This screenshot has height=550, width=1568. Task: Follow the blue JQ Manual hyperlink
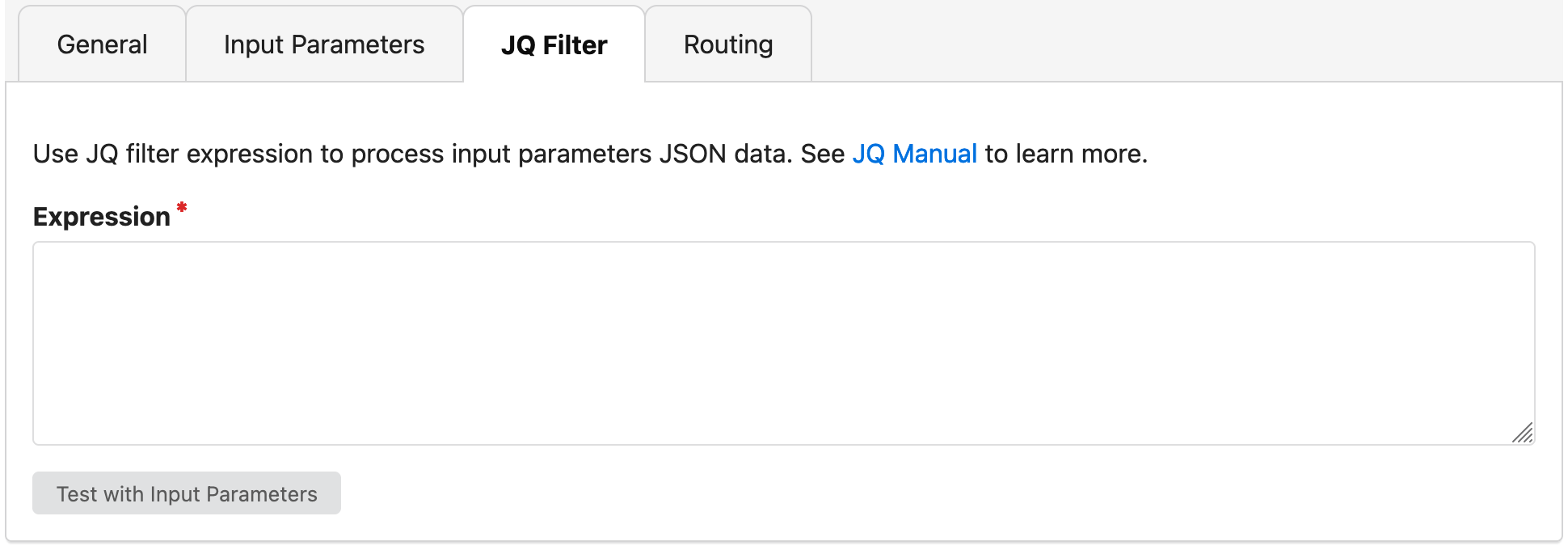[914, 154]
